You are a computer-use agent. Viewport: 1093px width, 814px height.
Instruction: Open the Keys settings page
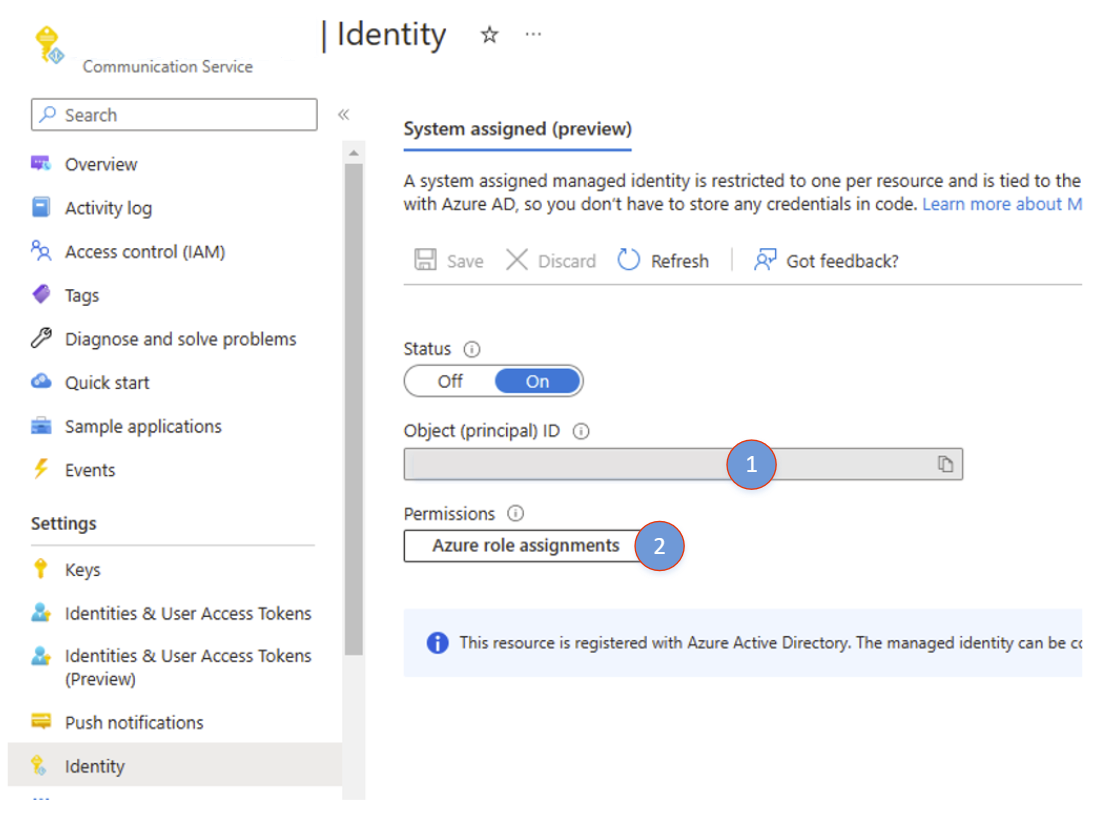(x=82, y=570)
